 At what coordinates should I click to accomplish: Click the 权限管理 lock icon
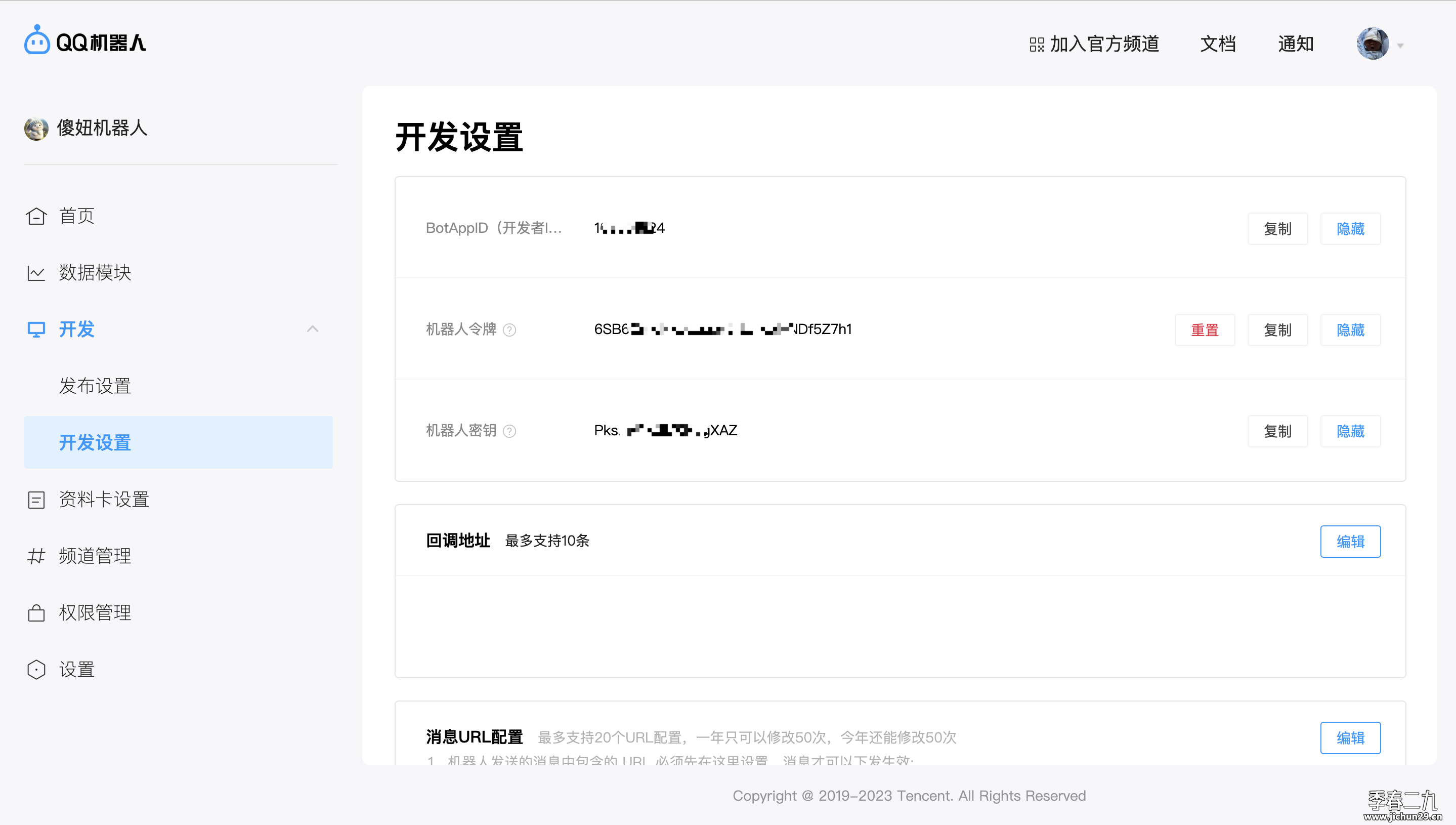(36, 612)
